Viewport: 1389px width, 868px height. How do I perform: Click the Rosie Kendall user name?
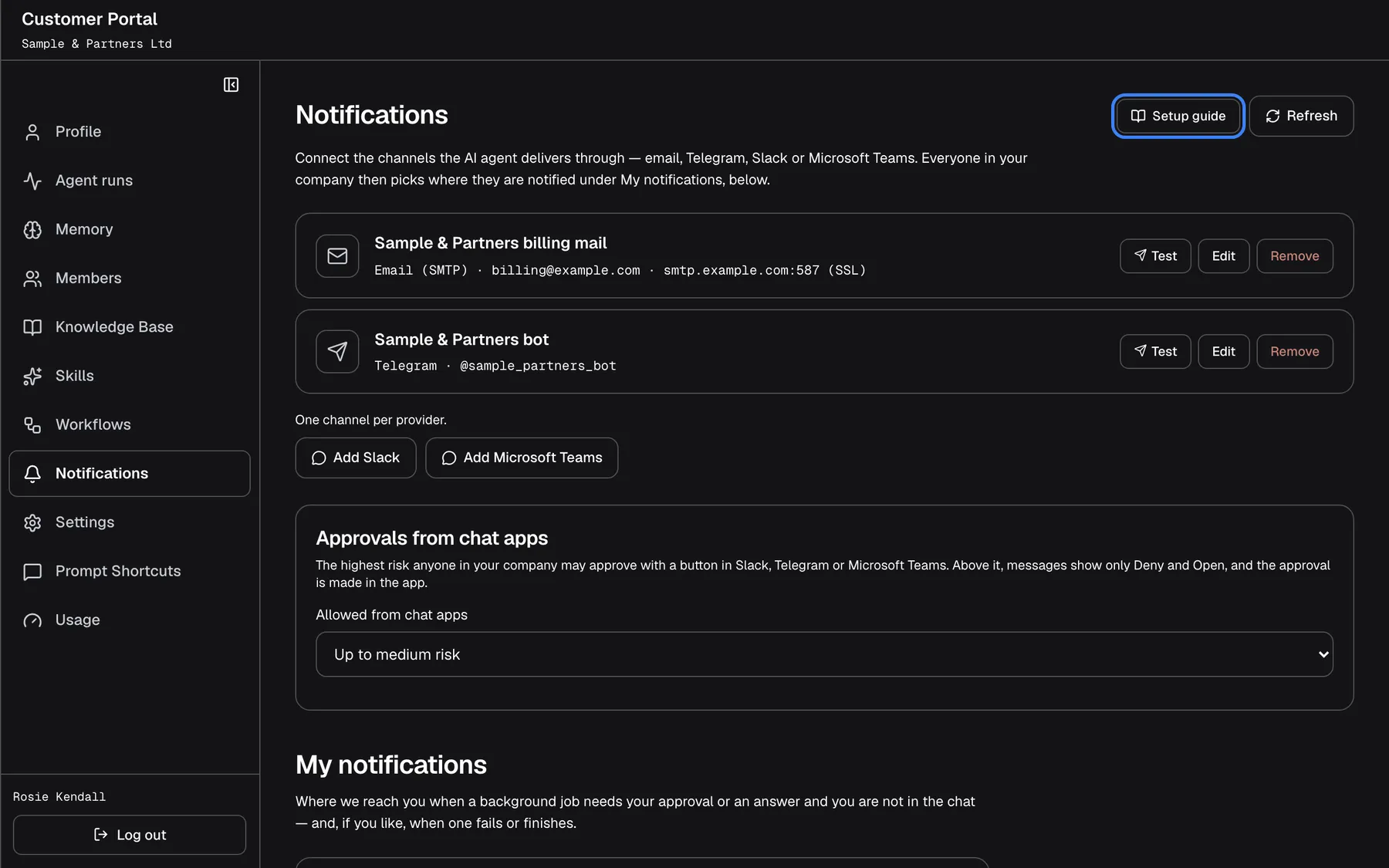(59, 797)
